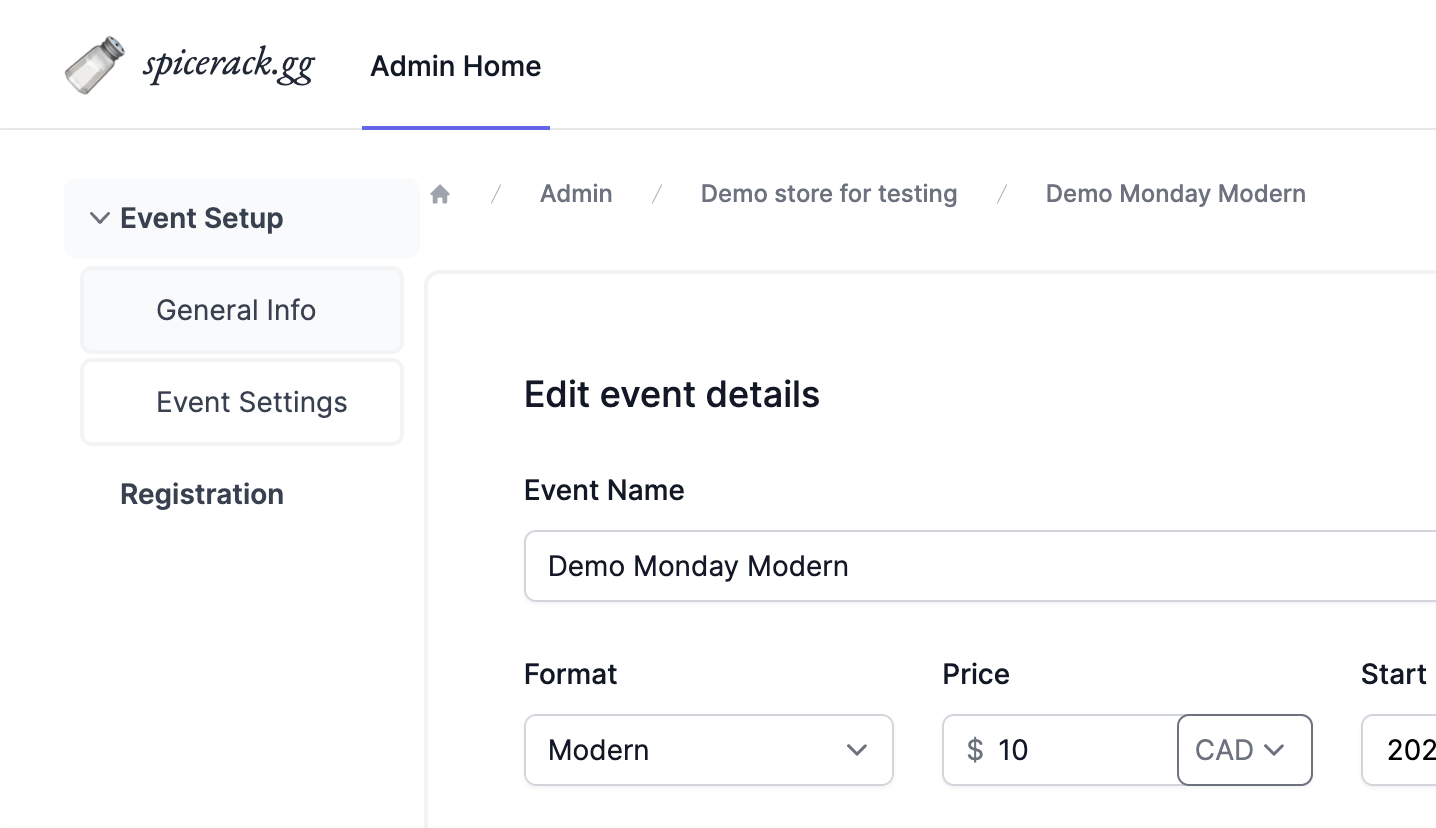Open the Registration sidebar section
The width and height of the screenshot is (1436, 828).
[202, 494]
